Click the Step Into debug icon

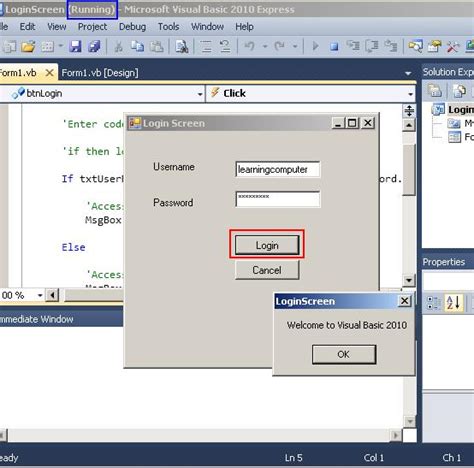coord(353,46)
